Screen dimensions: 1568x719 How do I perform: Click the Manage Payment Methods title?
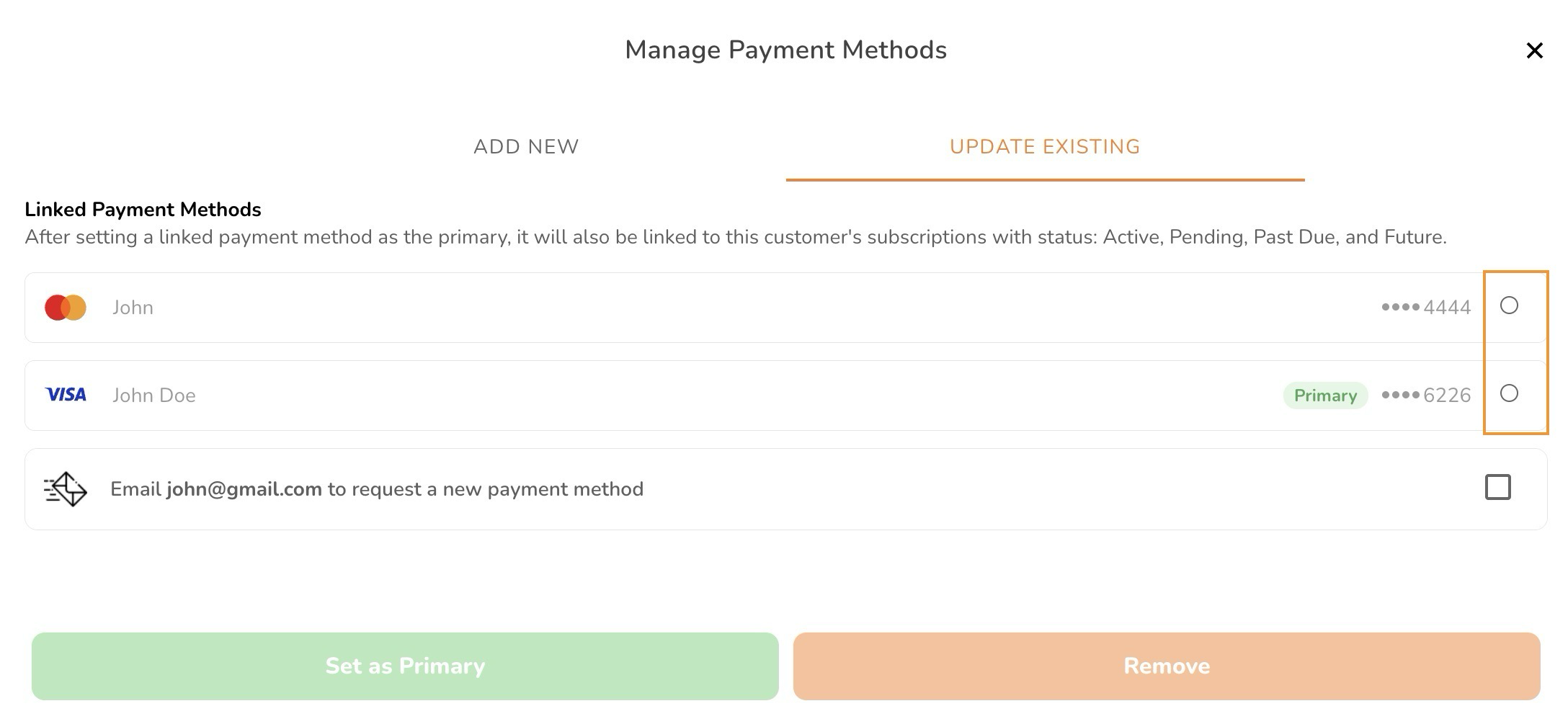point(785,50)
